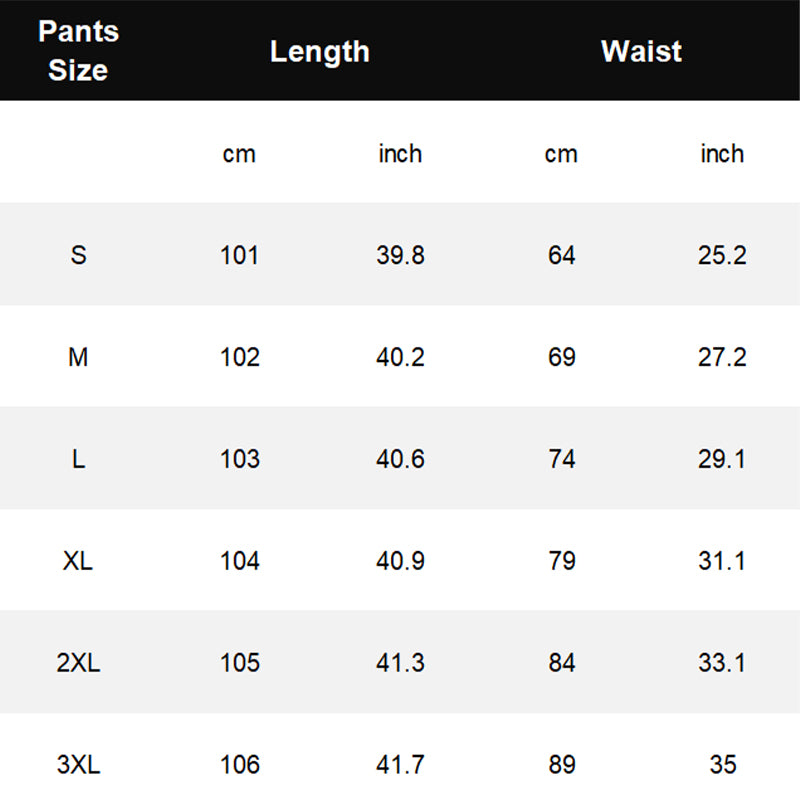Click the 101 cm length value
Screen dimensions: 800x800
(x=239, y=255)
